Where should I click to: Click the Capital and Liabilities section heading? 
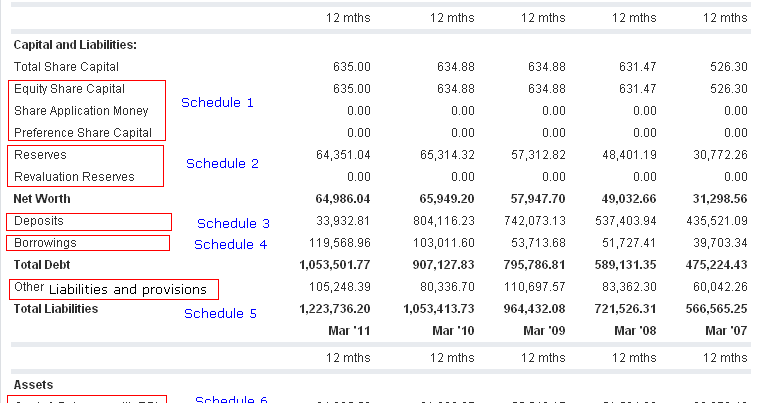[75, 44]
